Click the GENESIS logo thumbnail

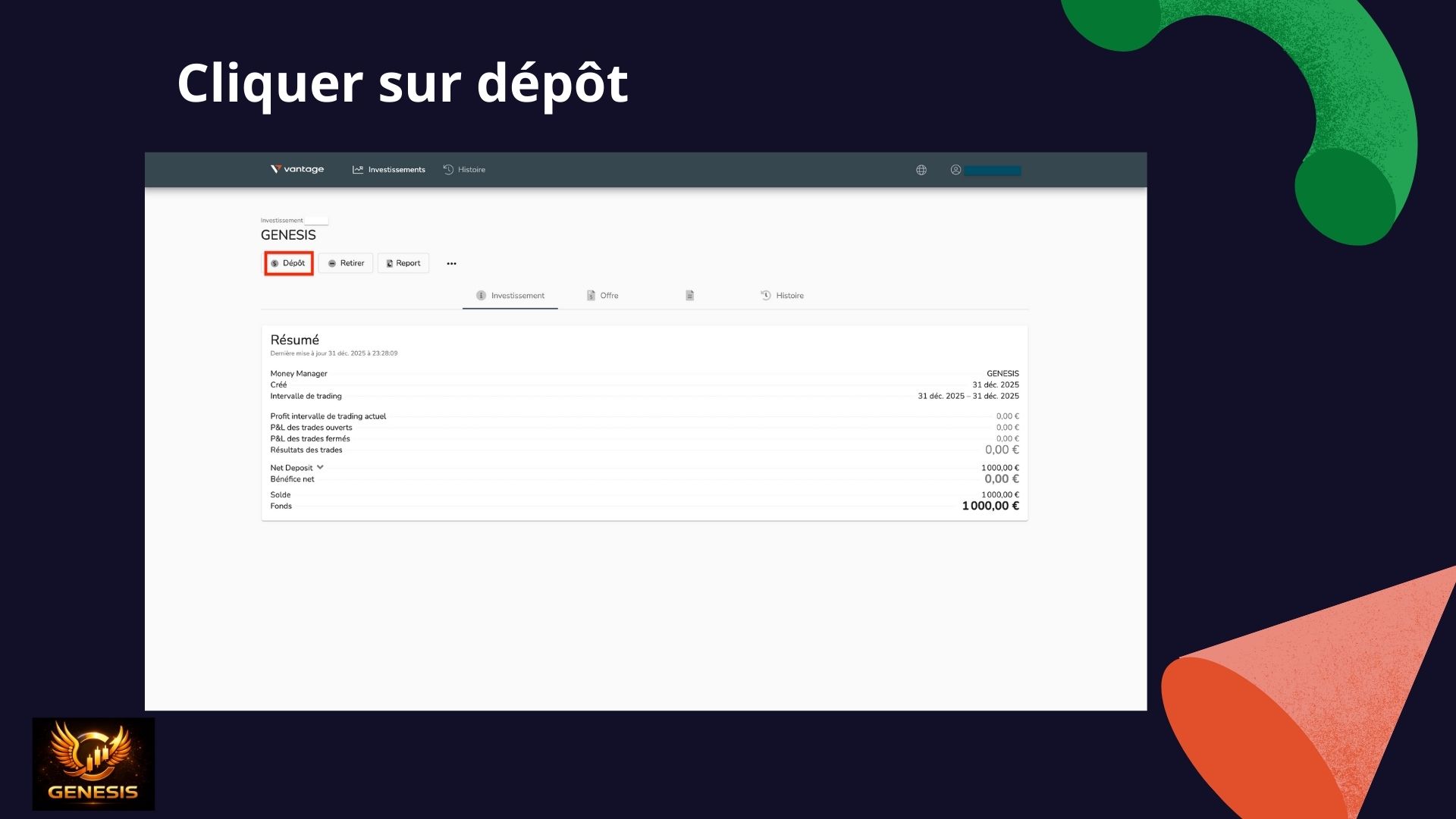[93, 764]
